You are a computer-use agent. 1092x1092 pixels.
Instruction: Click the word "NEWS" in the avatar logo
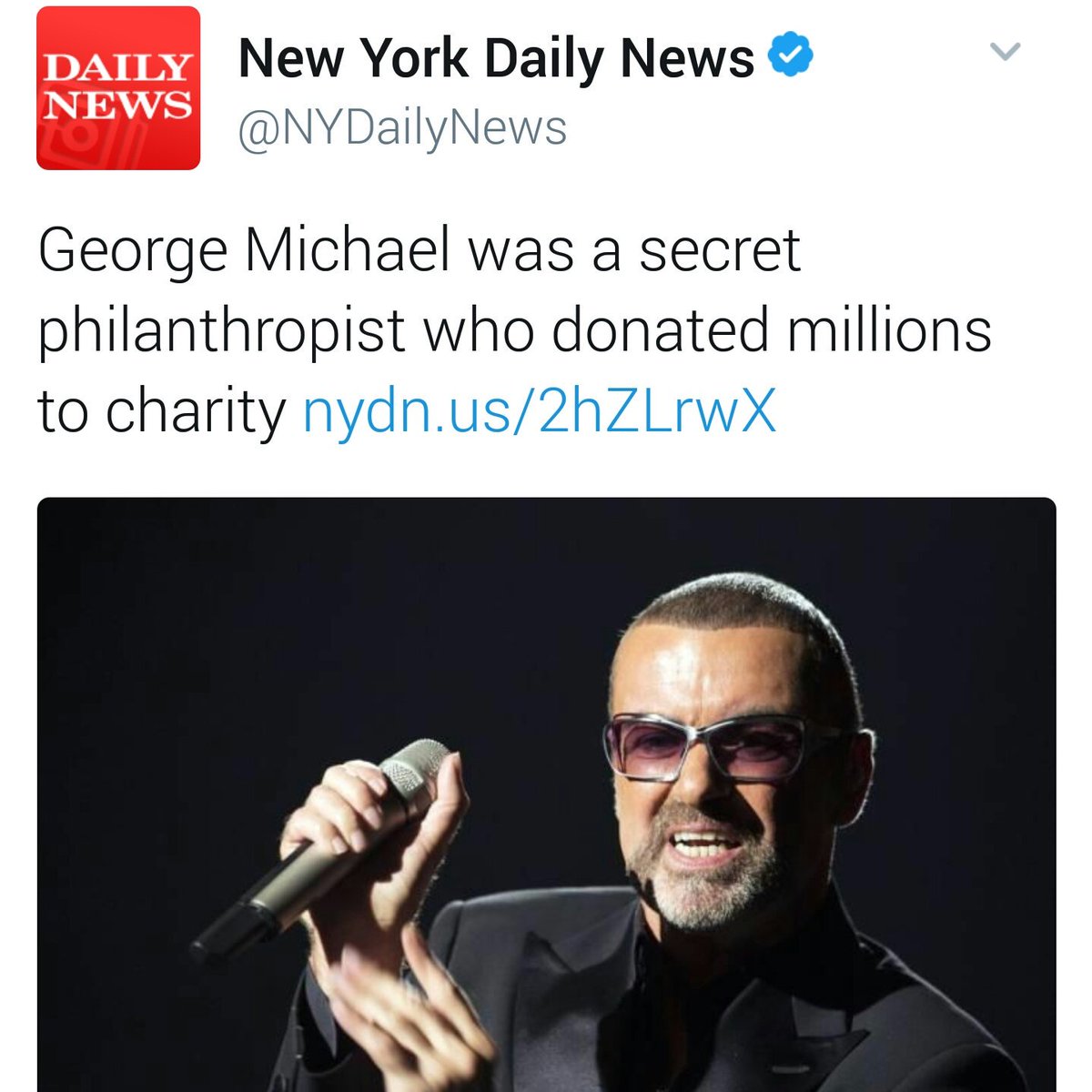point(118,105)
